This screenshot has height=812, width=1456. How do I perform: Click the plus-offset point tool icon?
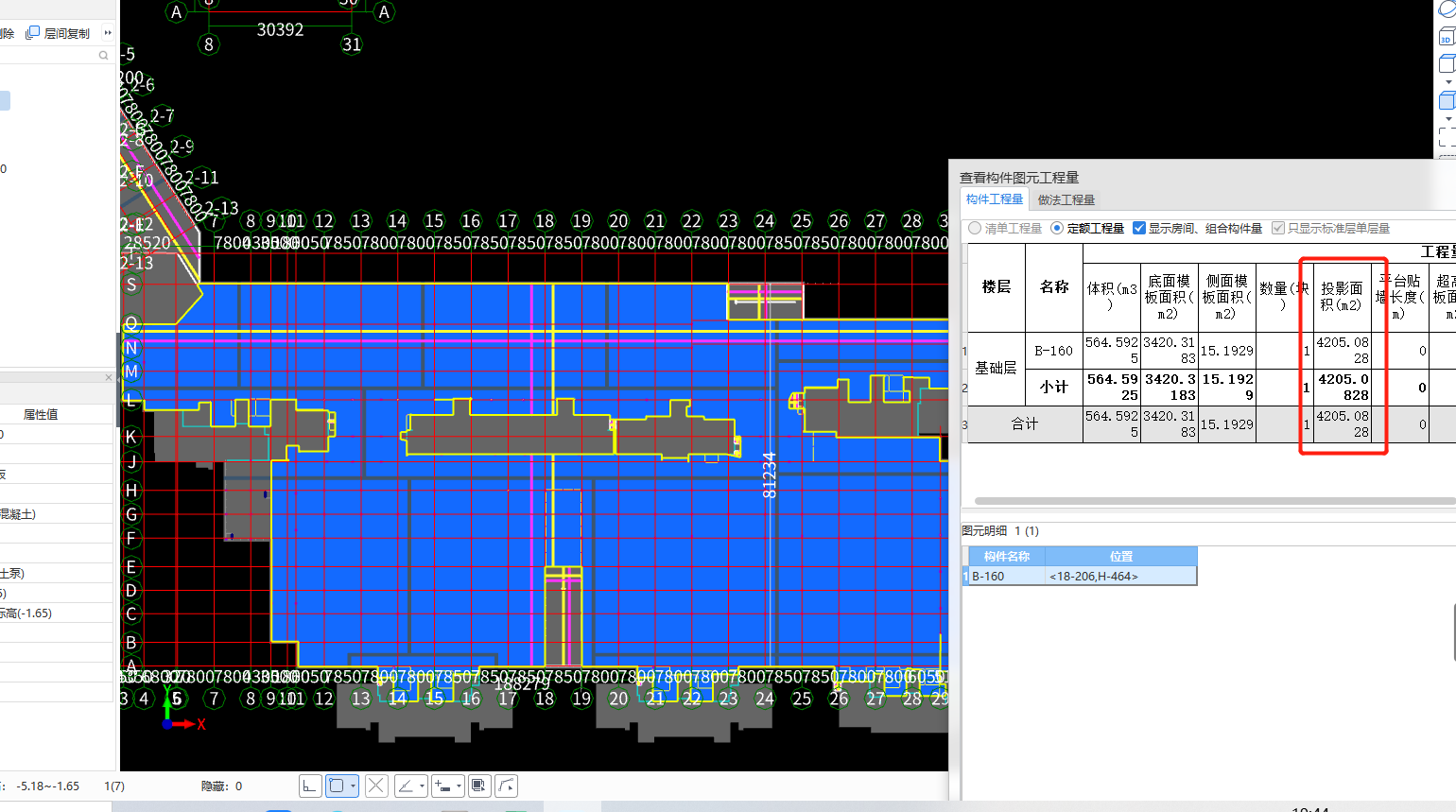coord(442,786)
